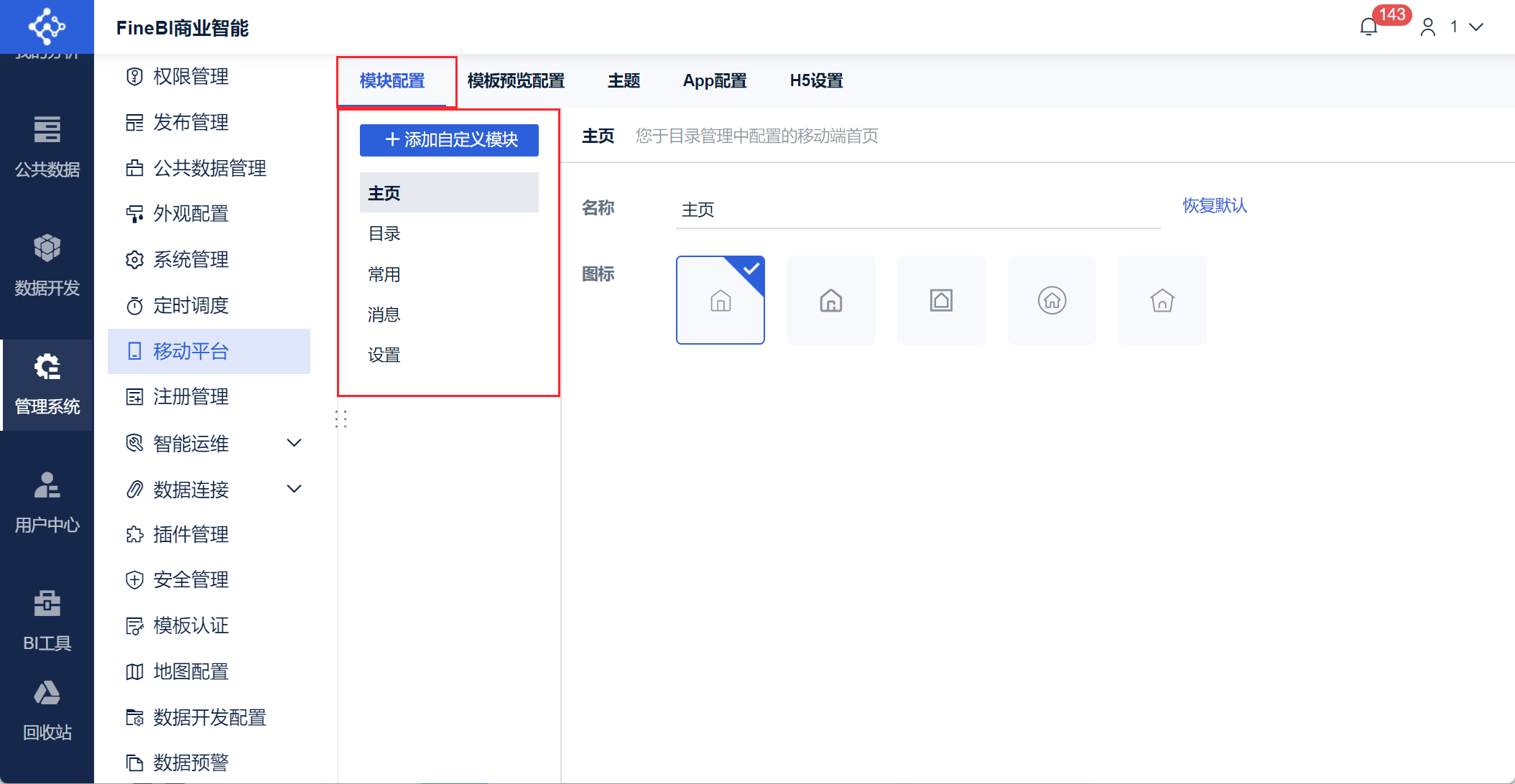Click the user account avatar icon

pyautogui.click(x=1427, y=27)
